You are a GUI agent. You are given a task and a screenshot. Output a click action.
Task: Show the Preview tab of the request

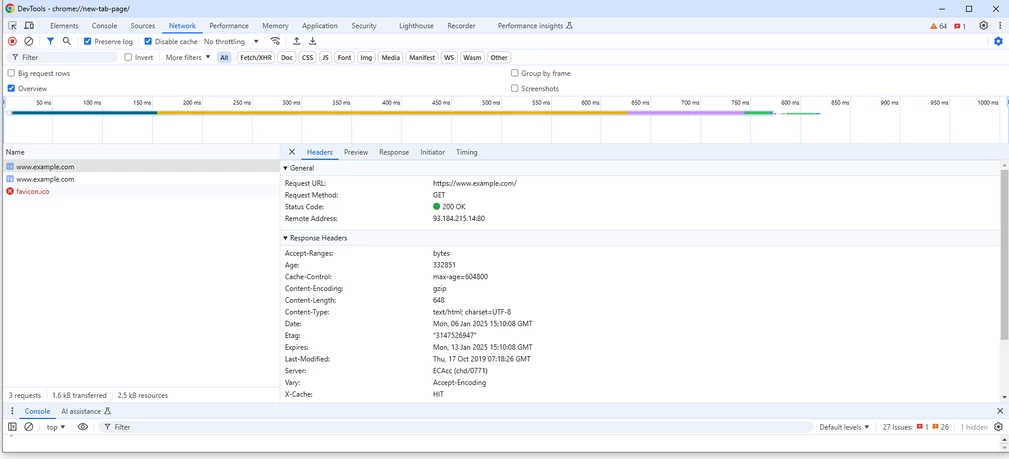[x=356, y=152]
